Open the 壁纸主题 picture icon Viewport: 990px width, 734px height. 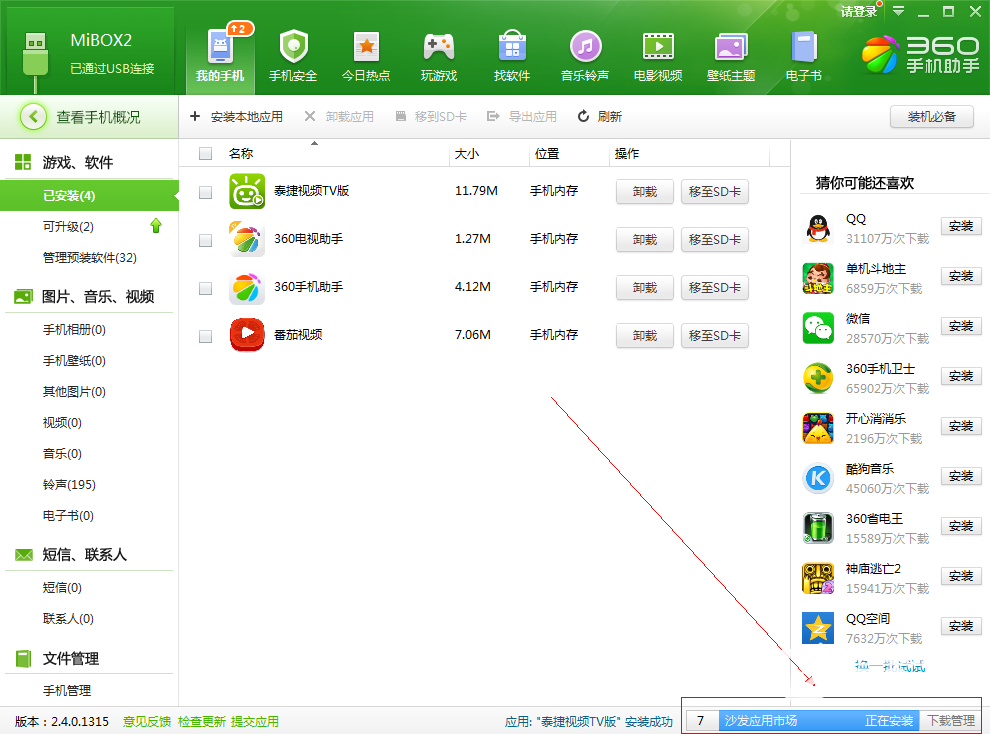[x=731, y=48]
